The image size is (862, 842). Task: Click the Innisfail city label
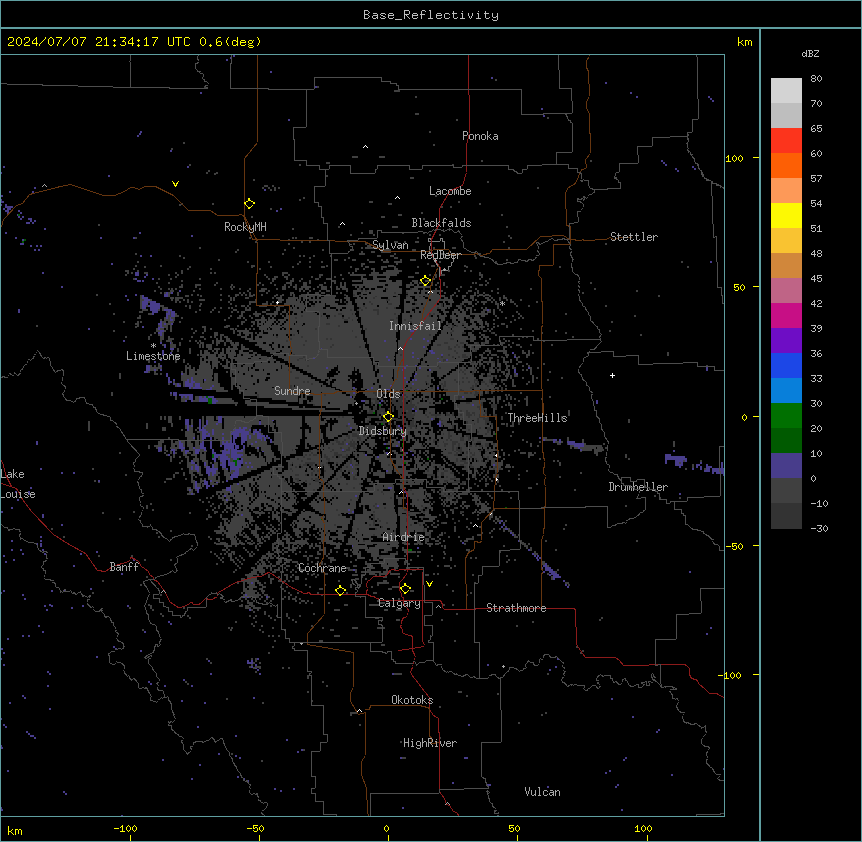coord(415,326)
